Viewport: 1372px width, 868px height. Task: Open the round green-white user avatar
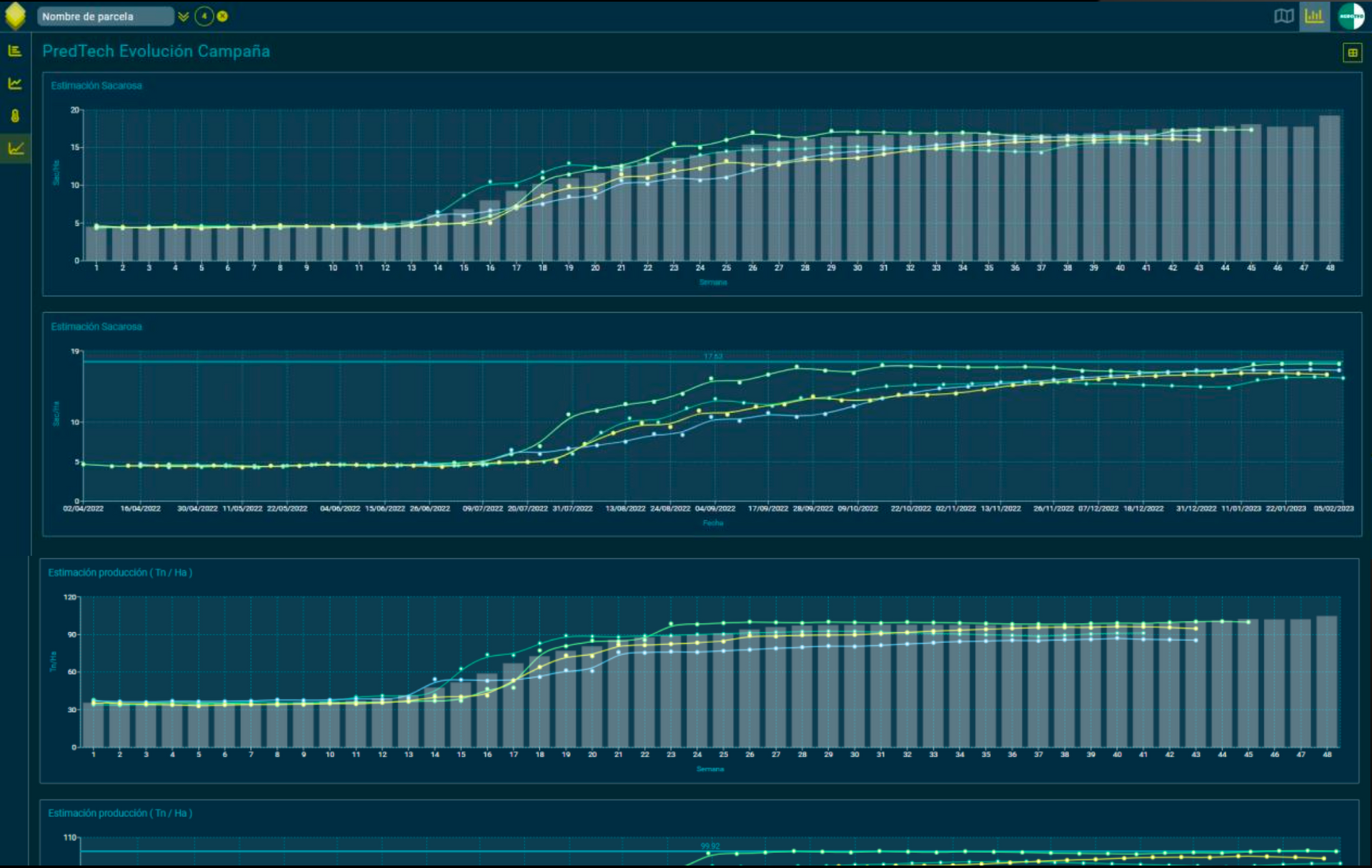point(1351,16)
